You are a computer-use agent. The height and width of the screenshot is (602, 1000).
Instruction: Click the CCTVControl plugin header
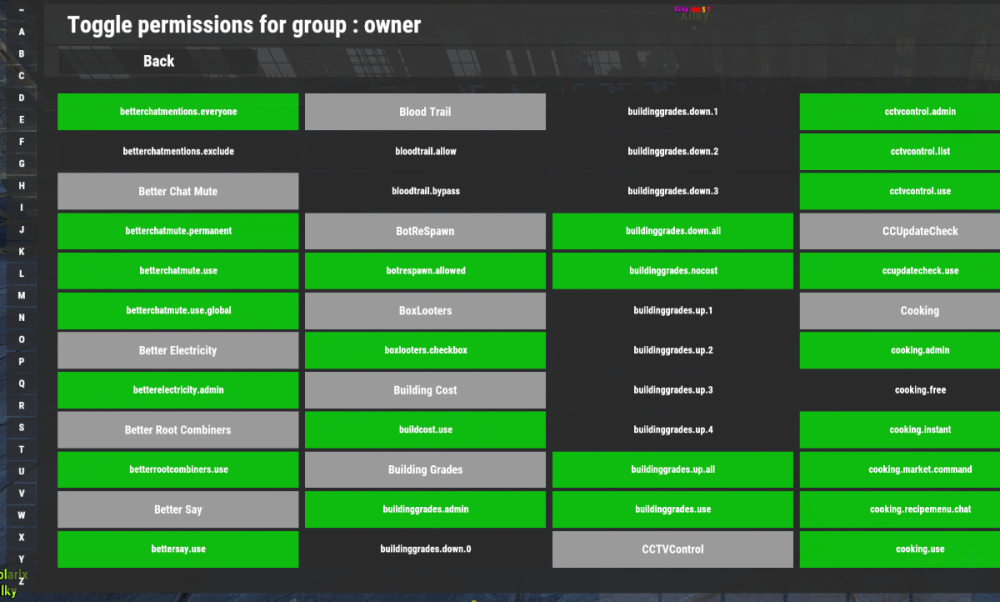pos(672,549)
